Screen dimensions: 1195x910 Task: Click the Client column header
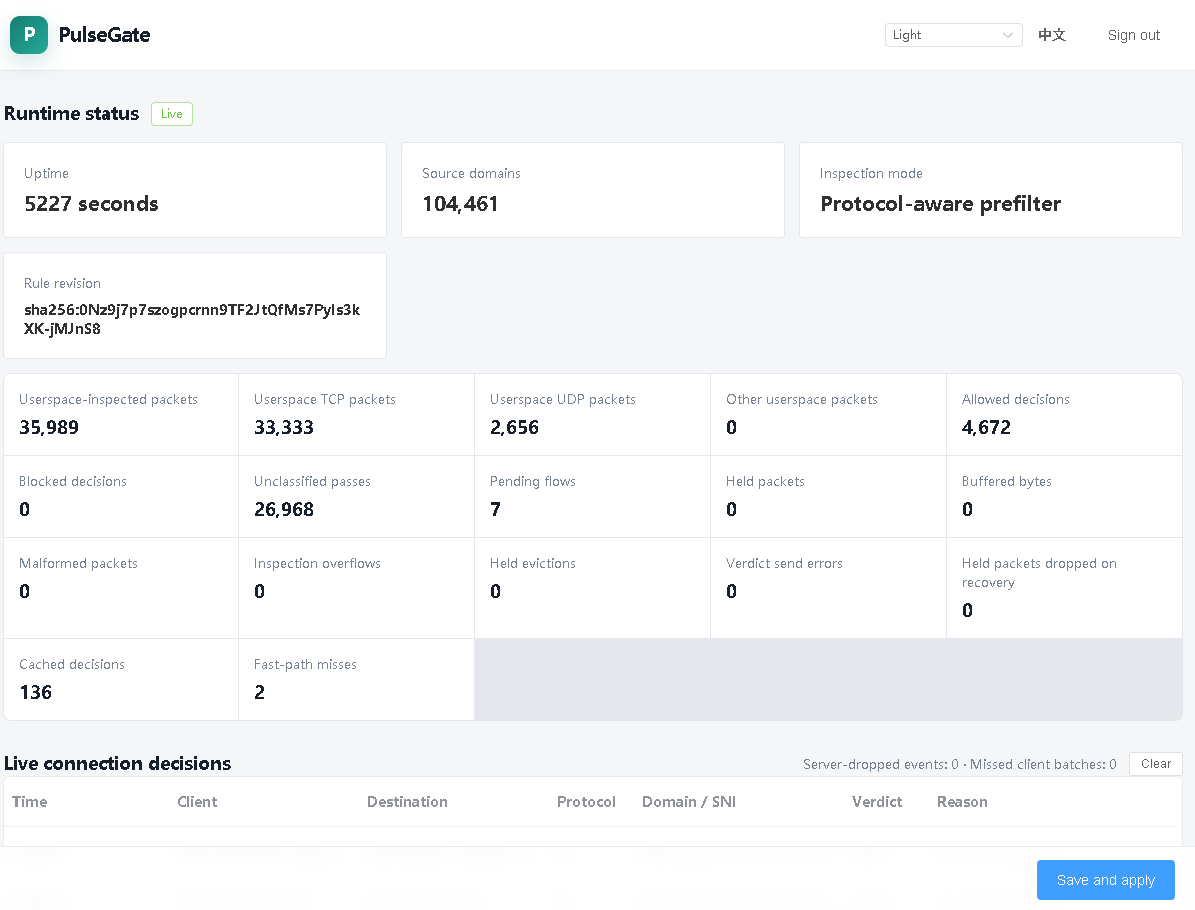tap(197, 802)
